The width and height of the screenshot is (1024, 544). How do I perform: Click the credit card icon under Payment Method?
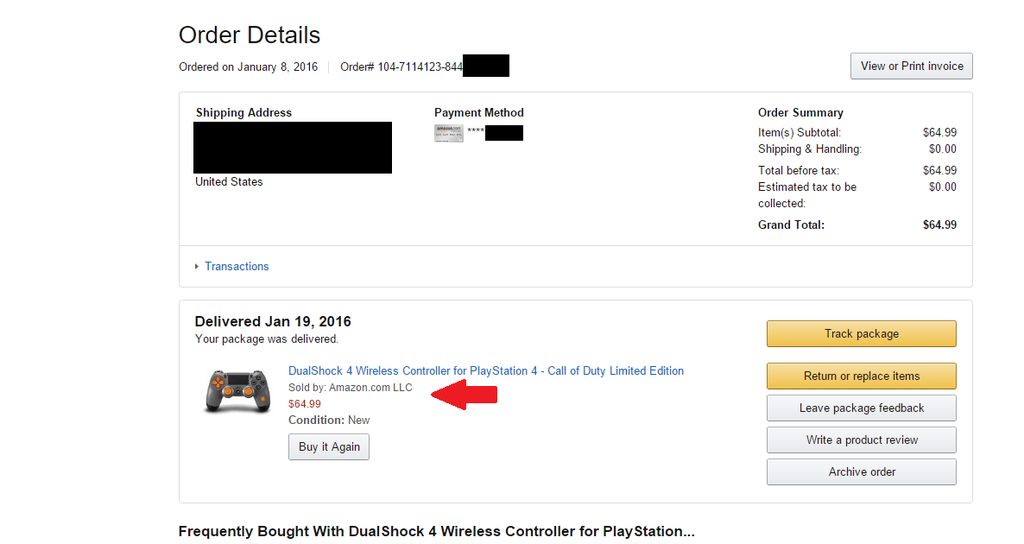pos(449,133)
